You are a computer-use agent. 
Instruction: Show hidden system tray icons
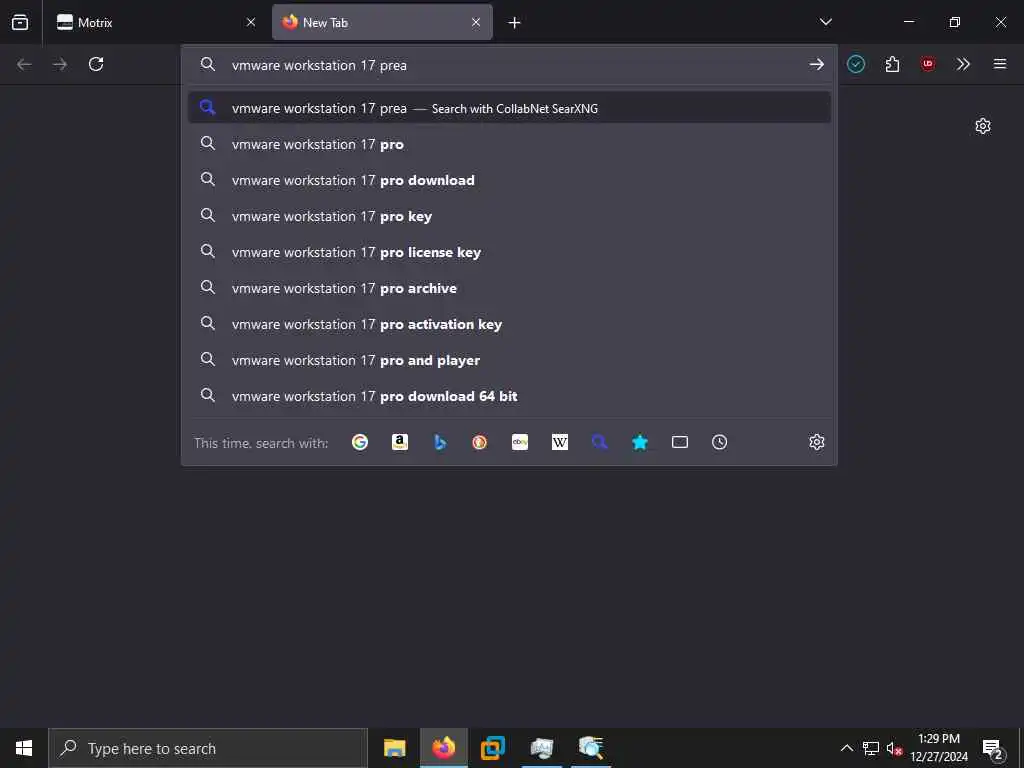click(x=846, y=748)
